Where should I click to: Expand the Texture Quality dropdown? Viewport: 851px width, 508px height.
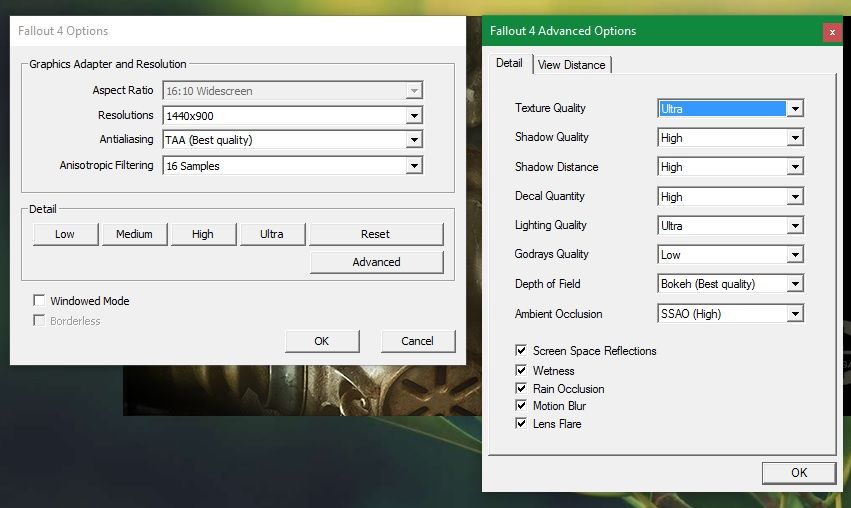[x=730, y=109]
